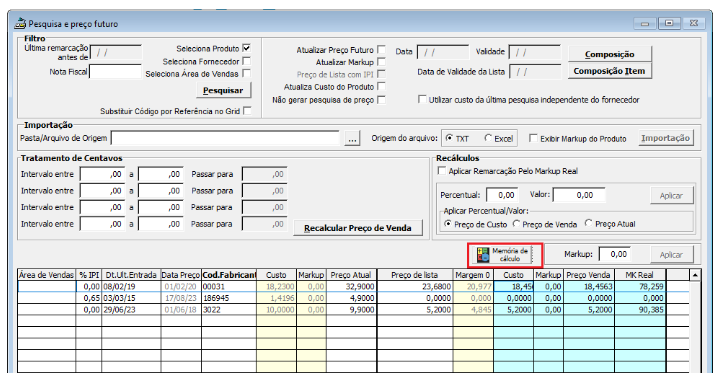This screenshot has width=721, height=388.
Task: Click the Data date field
Action: [443, 52]
